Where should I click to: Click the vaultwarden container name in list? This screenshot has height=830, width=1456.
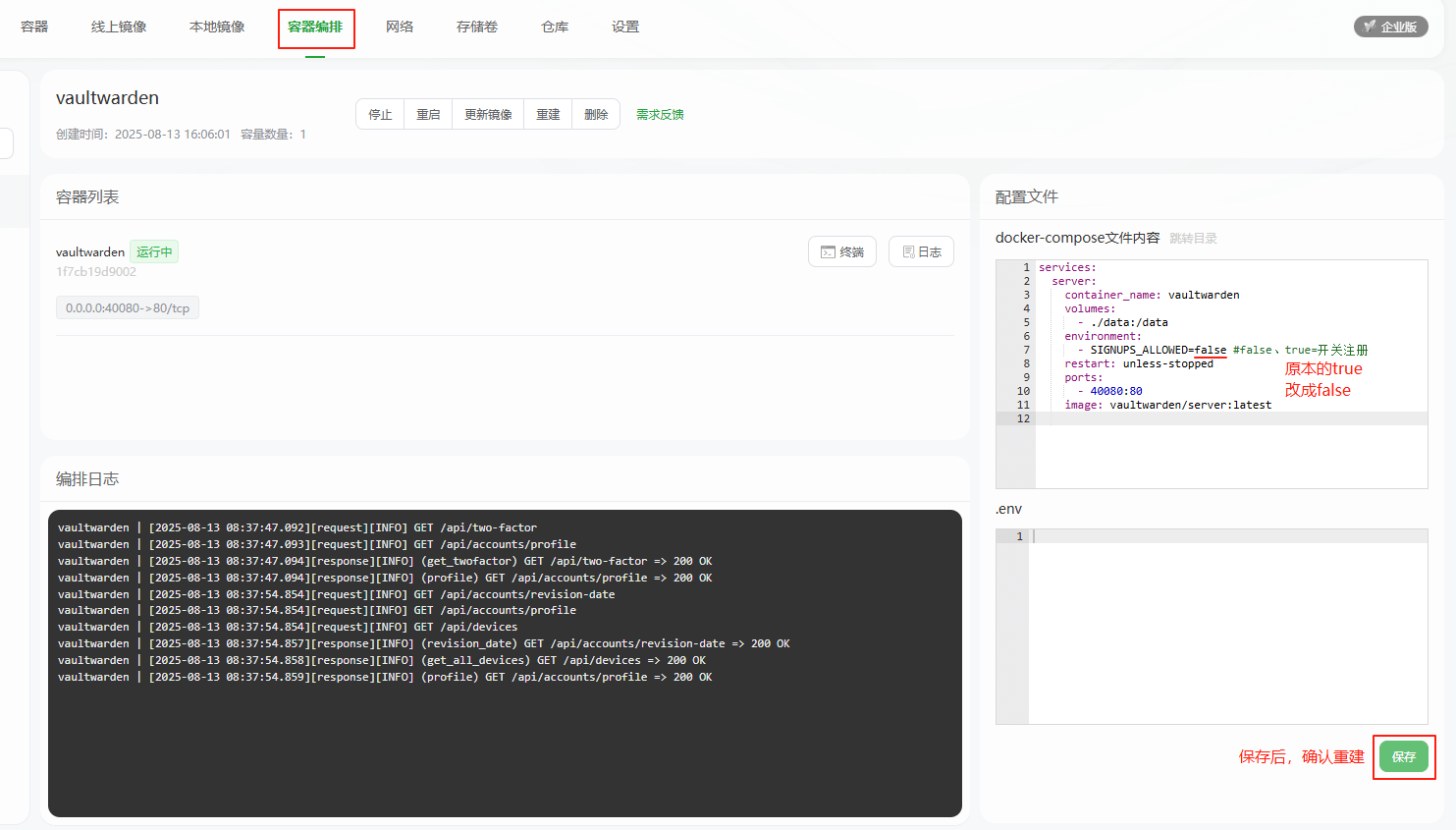[x=90, y=252]
